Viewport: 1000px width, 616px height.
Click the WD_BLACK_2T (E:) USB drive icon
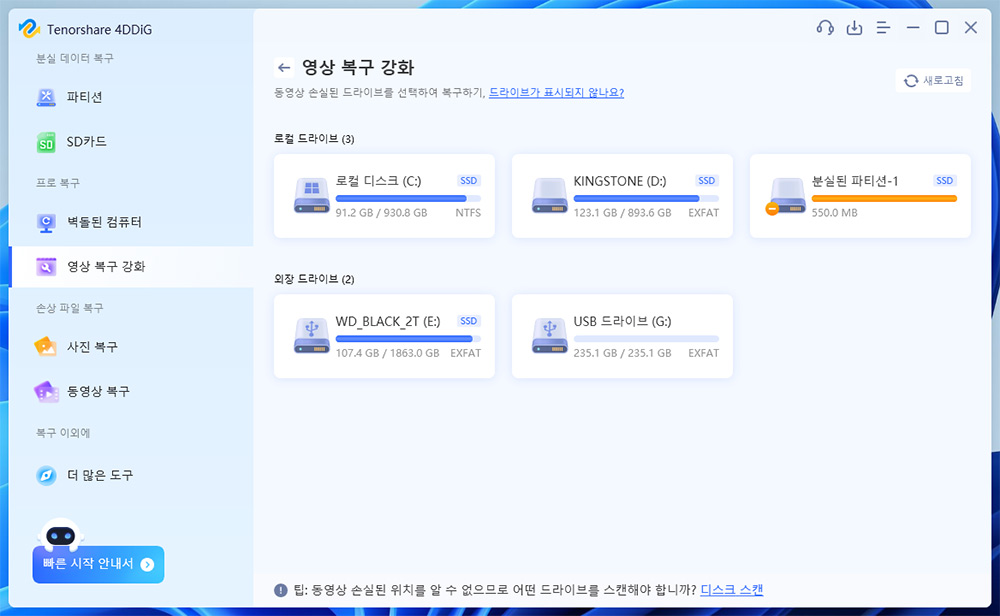point(311,335)
